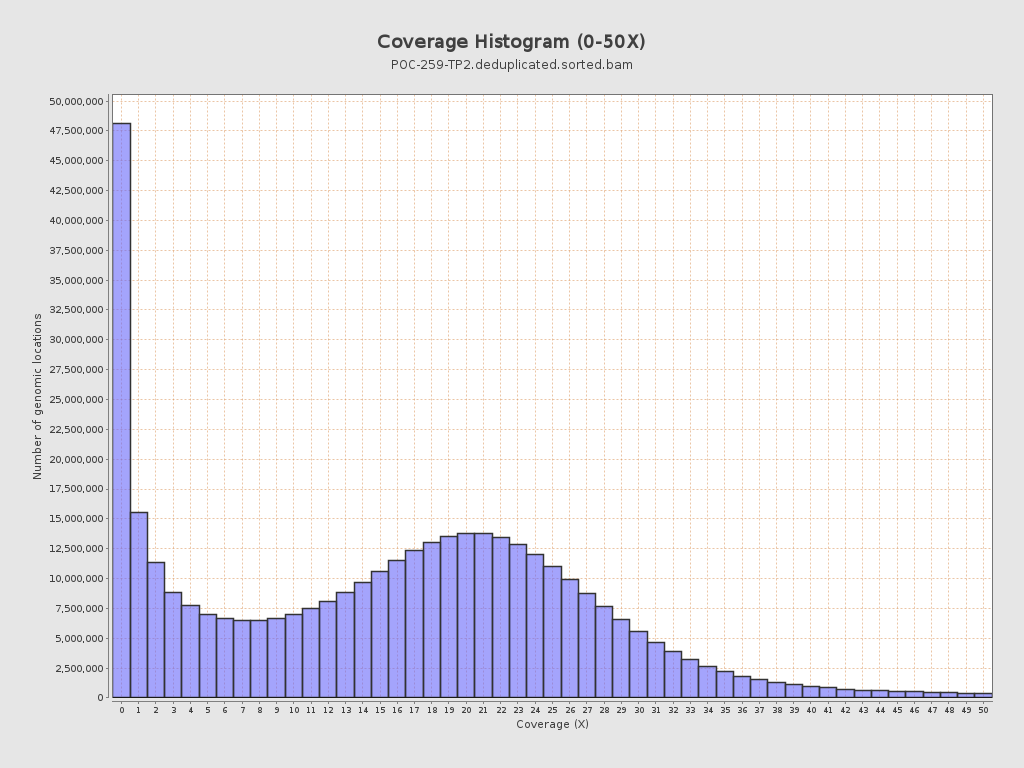Click the x-axis tick label '47'
The width and height of the screenshot is (1024, 768).
tap(932, 710)
